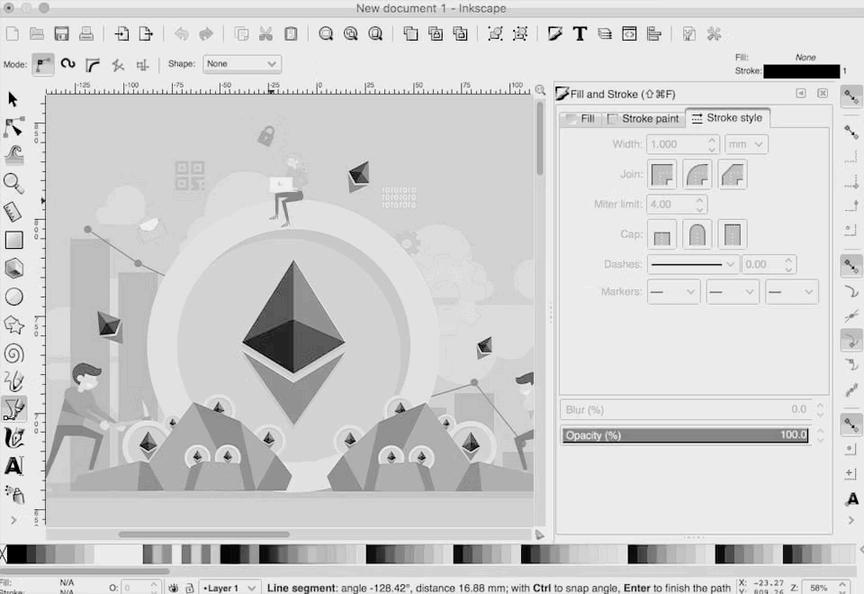Viewport: 864px width, 594px height.
Task: Switch to the Stroke paint tab
Action: [x=643, y=118]
